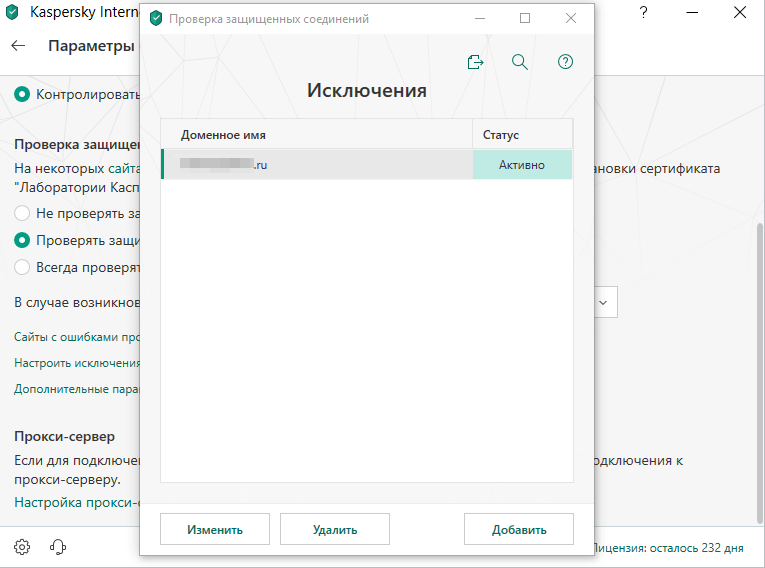This screenshot has height=568, width=765.
Task: Open Настройка прокси-сервера link
Action: (77, 502)
